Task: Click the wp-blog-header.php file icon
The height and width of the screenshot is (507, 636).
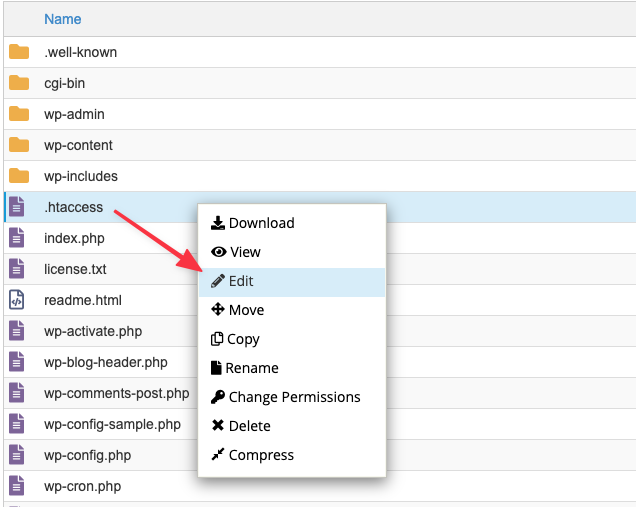Action: 17,362
